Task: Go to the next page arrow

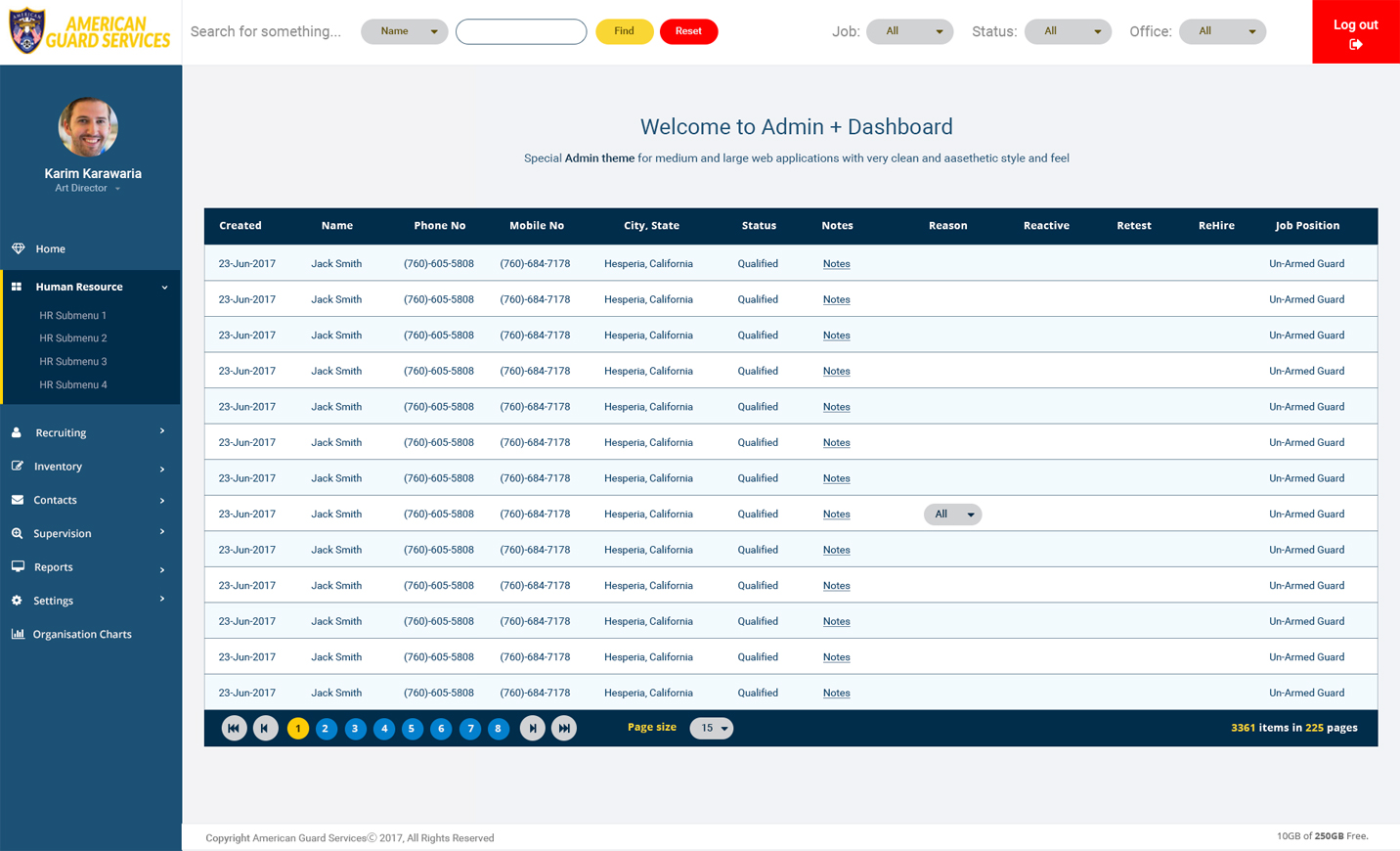Action: [x=532, y=728]
